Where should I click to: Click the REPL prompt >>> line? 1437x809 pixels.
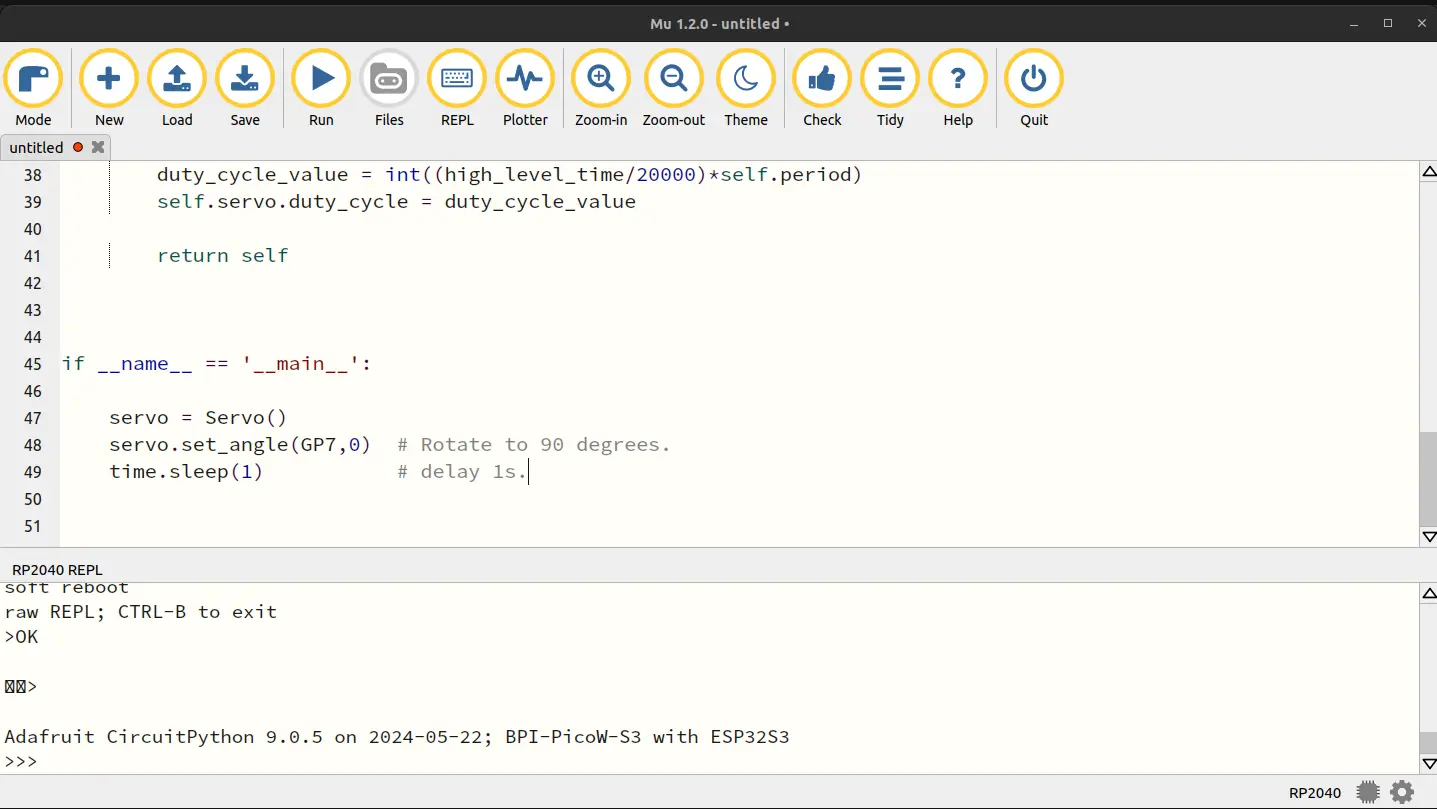21,762
